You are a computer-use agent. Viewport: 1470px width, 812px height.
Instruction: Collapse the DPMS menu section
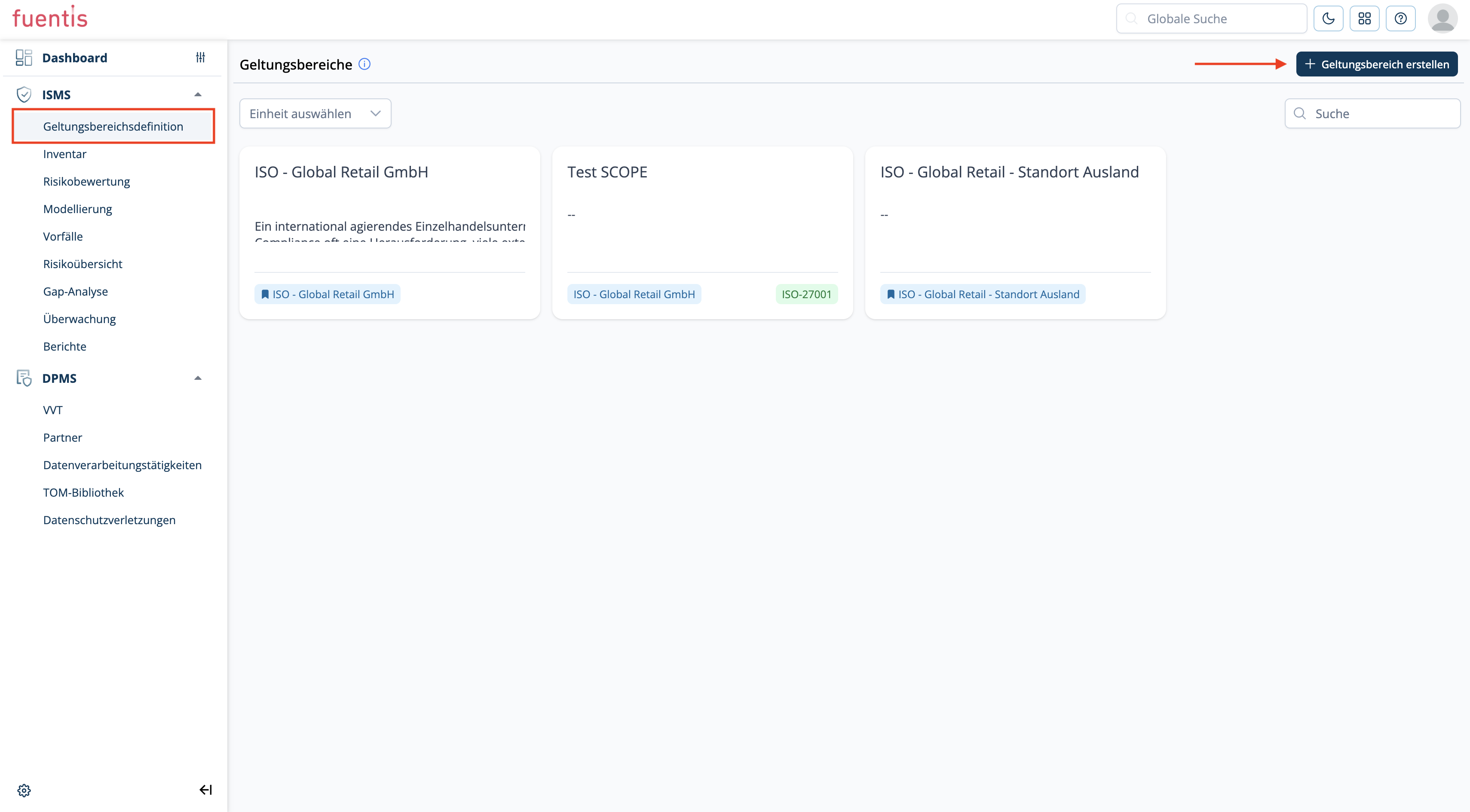pyautogui.click(x=198, y=378)
